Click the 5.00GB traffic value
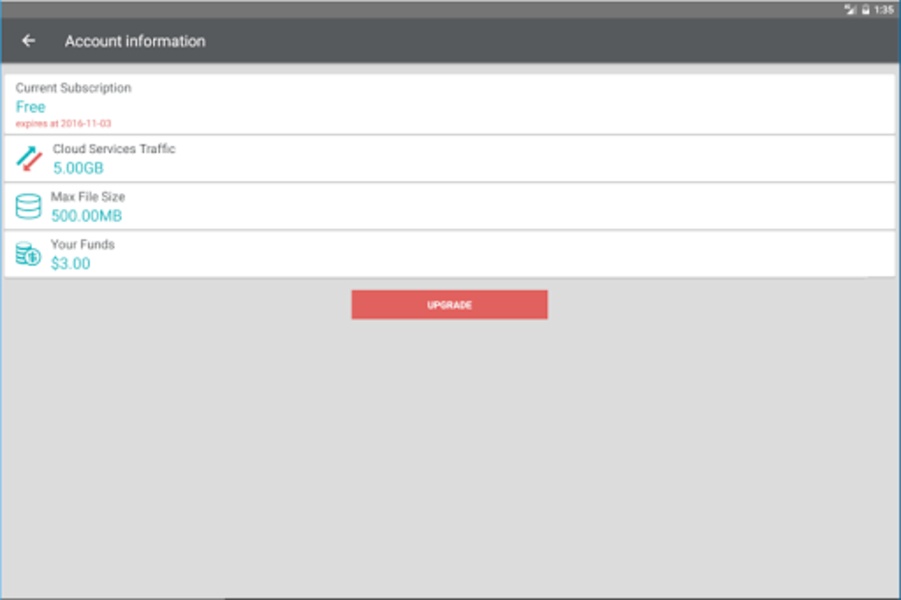Screen dimensions: 901x600 78,168
